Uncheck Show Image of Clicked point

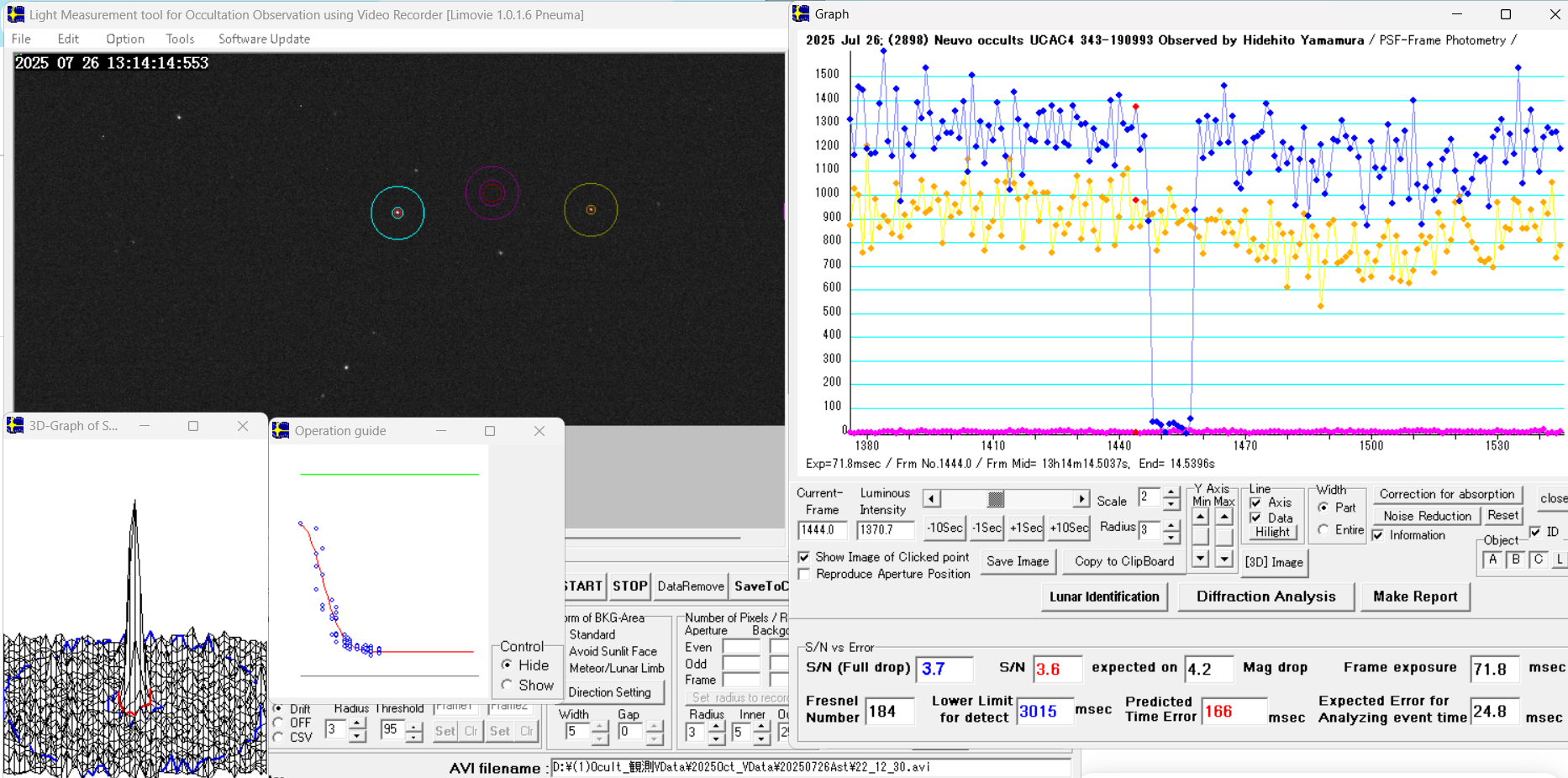pyautogui.click(x=804, y=557)
